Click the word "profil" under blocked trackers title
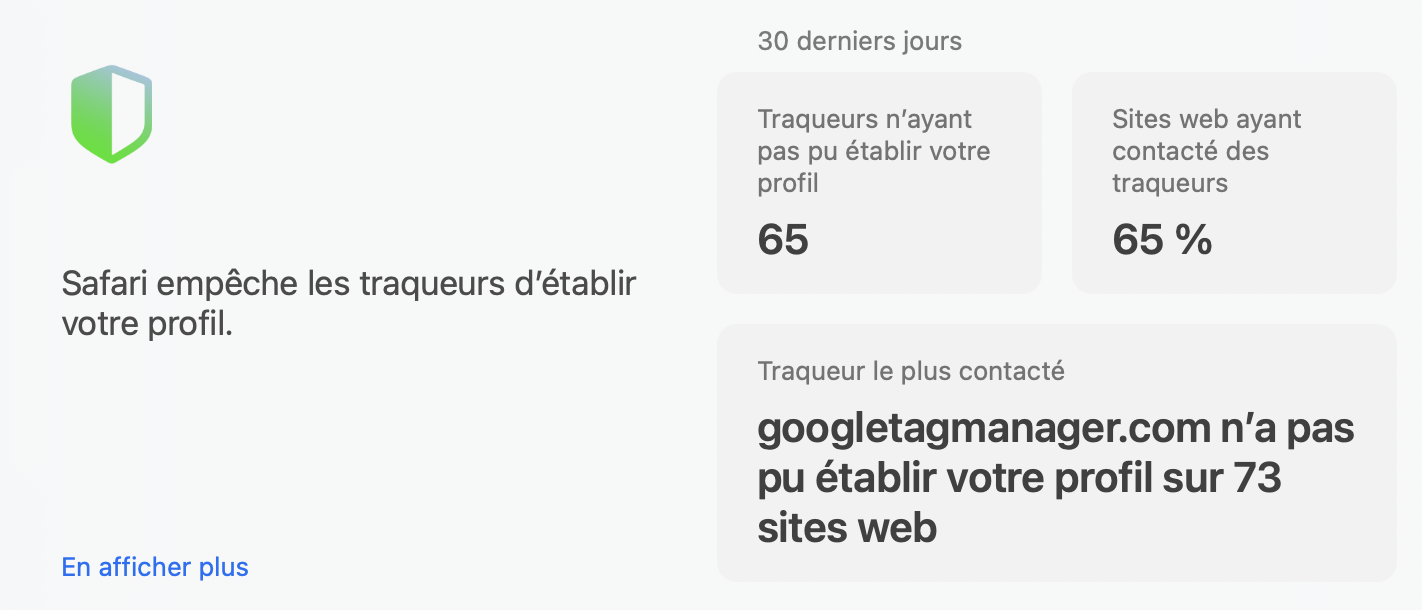This screenshot has height=610, width=1422. pos(788,184)
